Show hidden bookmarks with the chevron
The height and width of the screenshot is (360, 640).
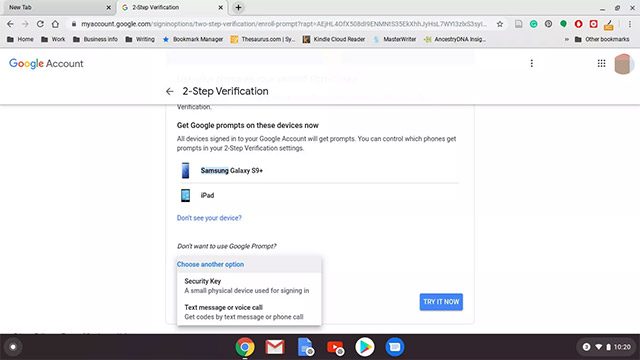click(x=567, y=39)
